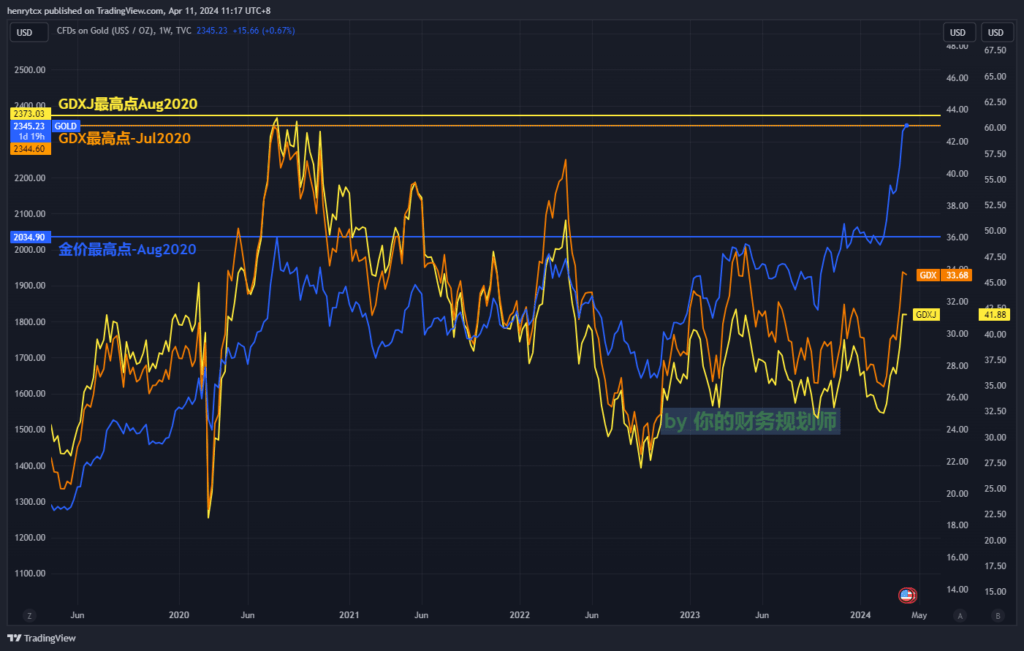Click the 65.00 label on rightmost price scale
Image resolution: width=1024 pixels, height=651 pixels.
tap(995, 76)
